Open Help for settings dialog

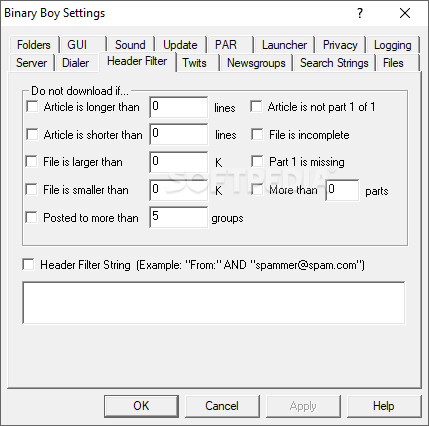(x=384, y=406)
